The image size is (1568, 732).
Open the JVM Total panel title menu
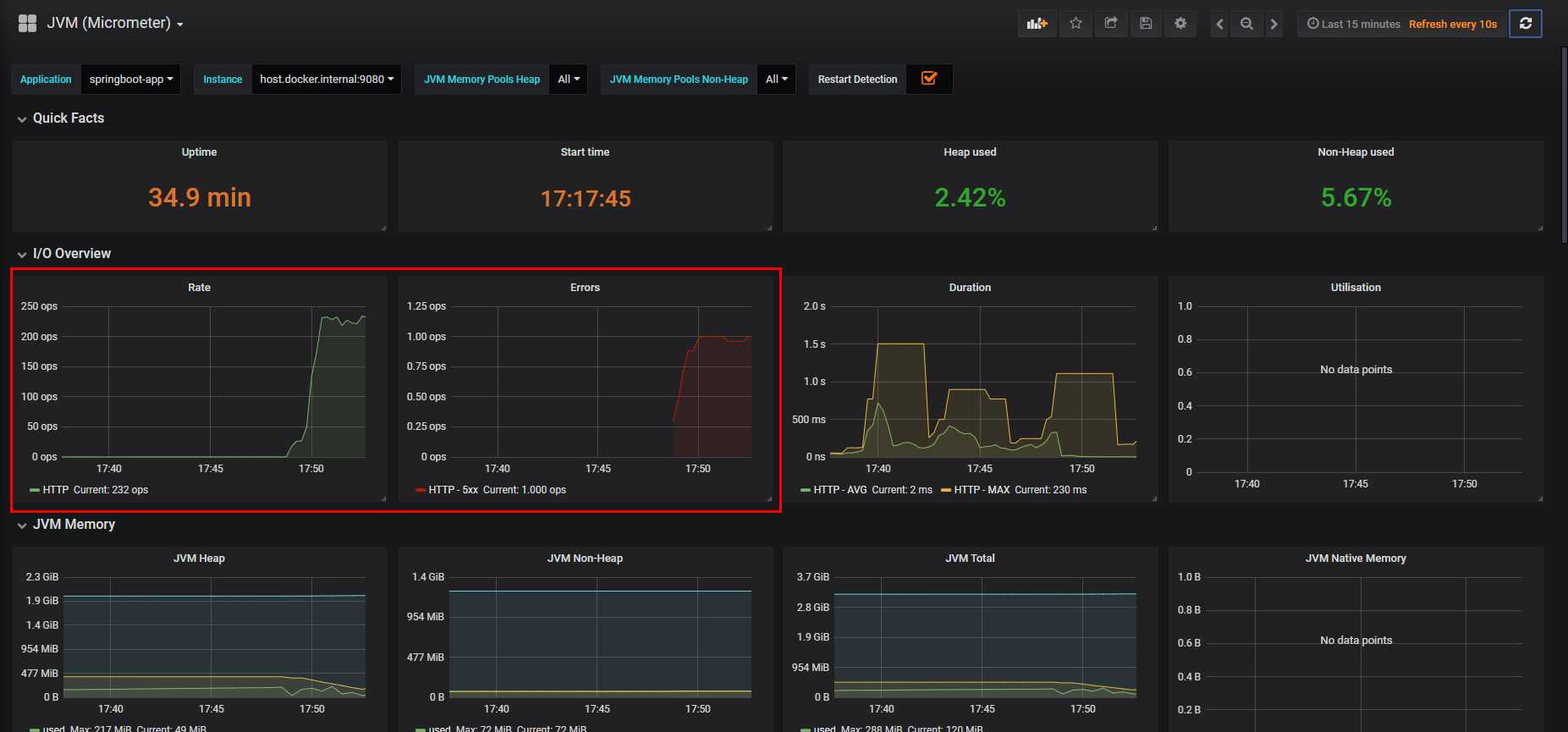[x=970, y=559]
